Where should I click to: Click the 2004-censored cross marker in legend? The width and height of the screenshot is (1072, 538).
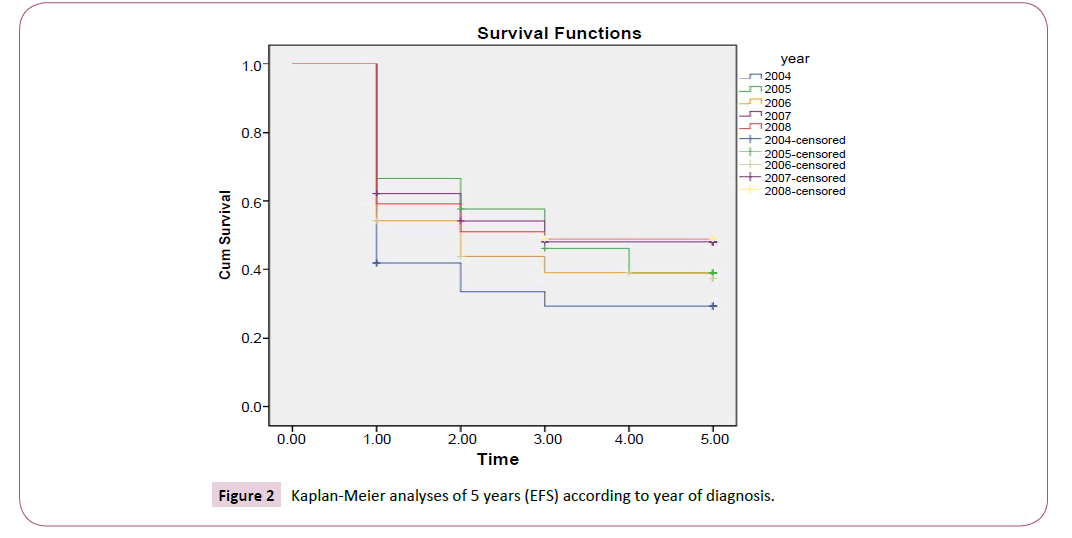[750, 140]
